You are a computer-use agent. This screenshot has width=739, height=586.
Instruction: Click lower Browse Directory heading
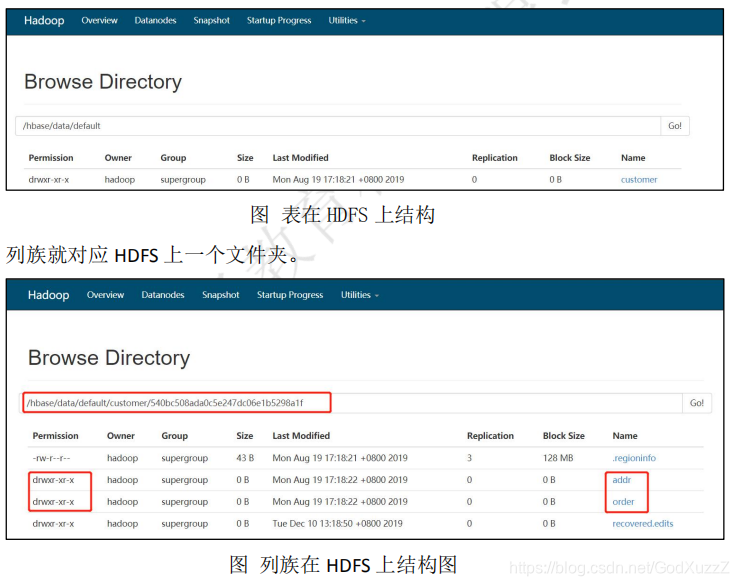[x=109, y=358]
